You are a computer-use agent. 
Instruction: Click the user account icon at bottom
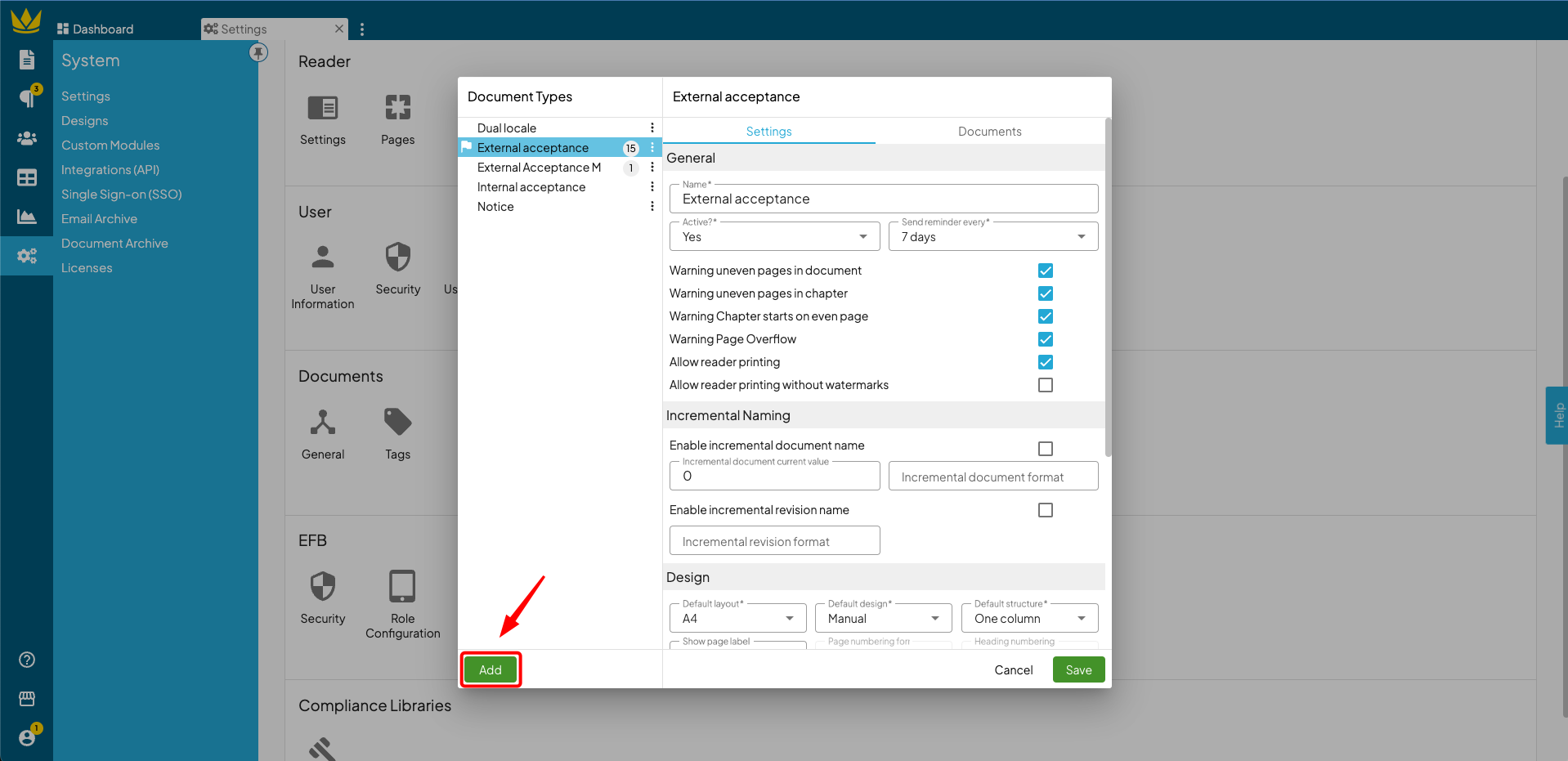click(27, 737)
